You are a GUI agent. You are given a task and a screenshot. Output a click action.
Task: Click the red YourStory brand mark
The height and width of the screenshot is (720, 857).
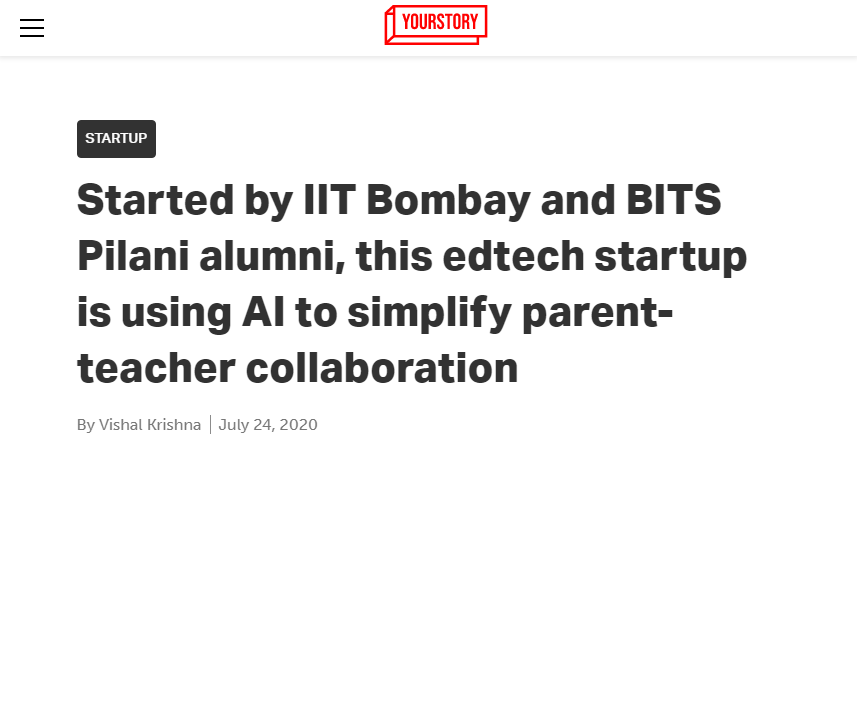tap(435, 24)
